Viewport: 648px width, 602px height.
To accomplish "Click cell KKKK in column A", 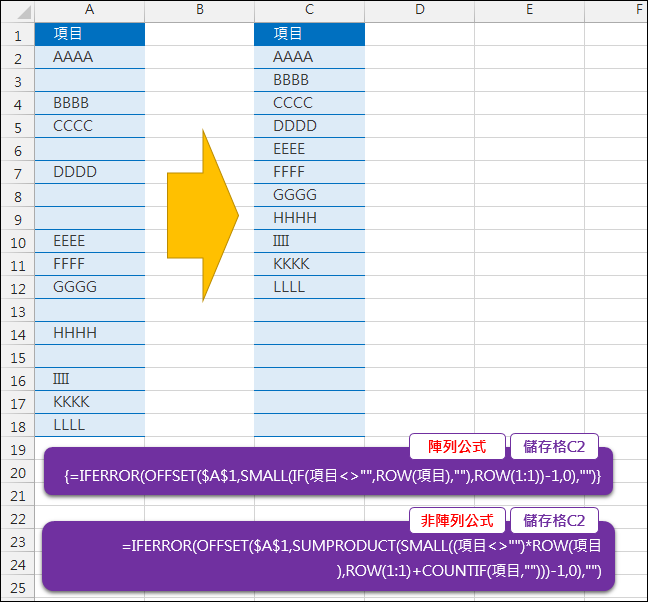I will (90, 402).
